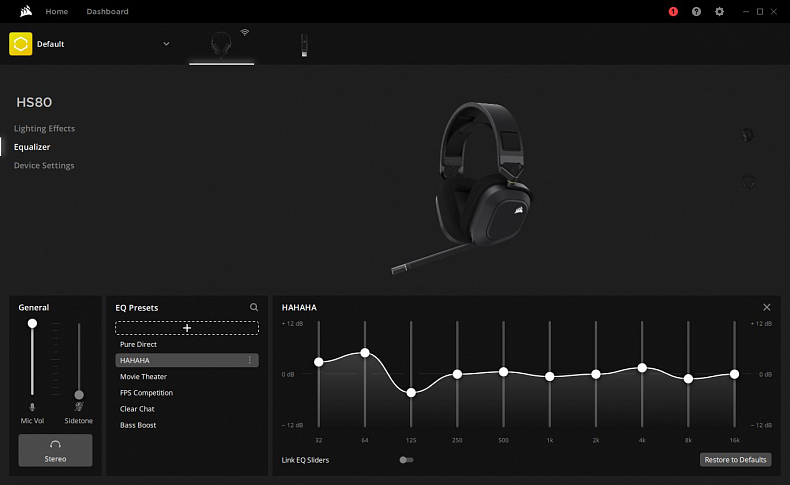Click Restore to Defaults button
Viewport: 790px width, 485px height.
coord(735,460)
